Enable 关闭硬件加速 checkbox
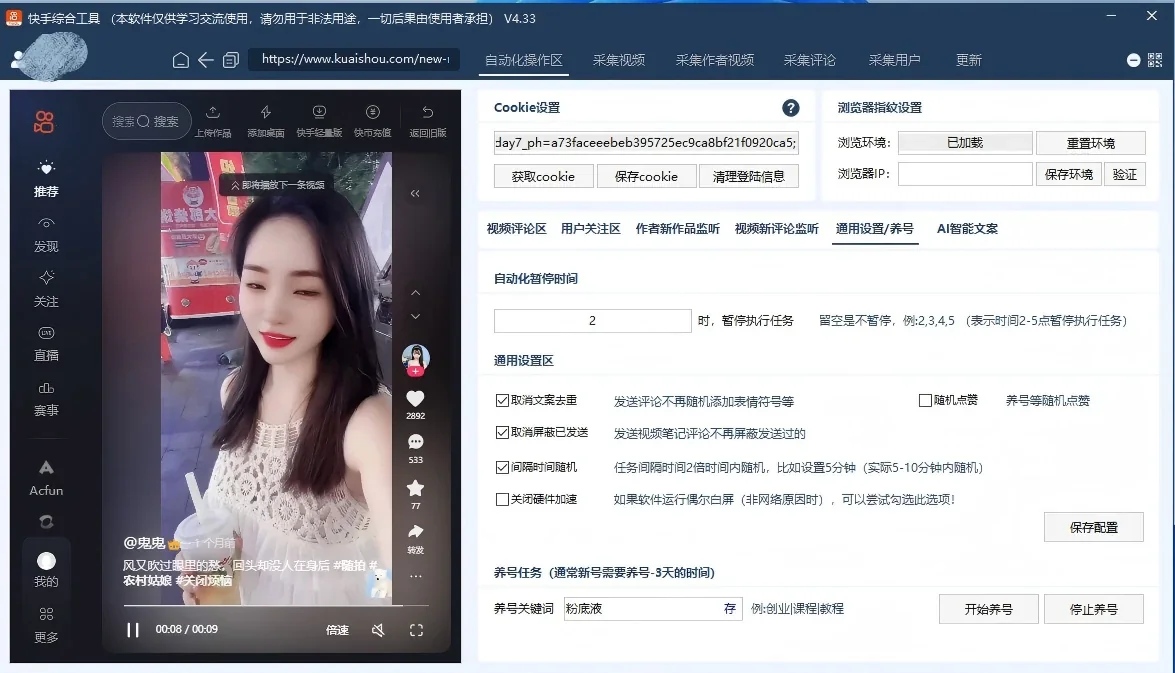 pyautogui.click(x=502, y=499)
